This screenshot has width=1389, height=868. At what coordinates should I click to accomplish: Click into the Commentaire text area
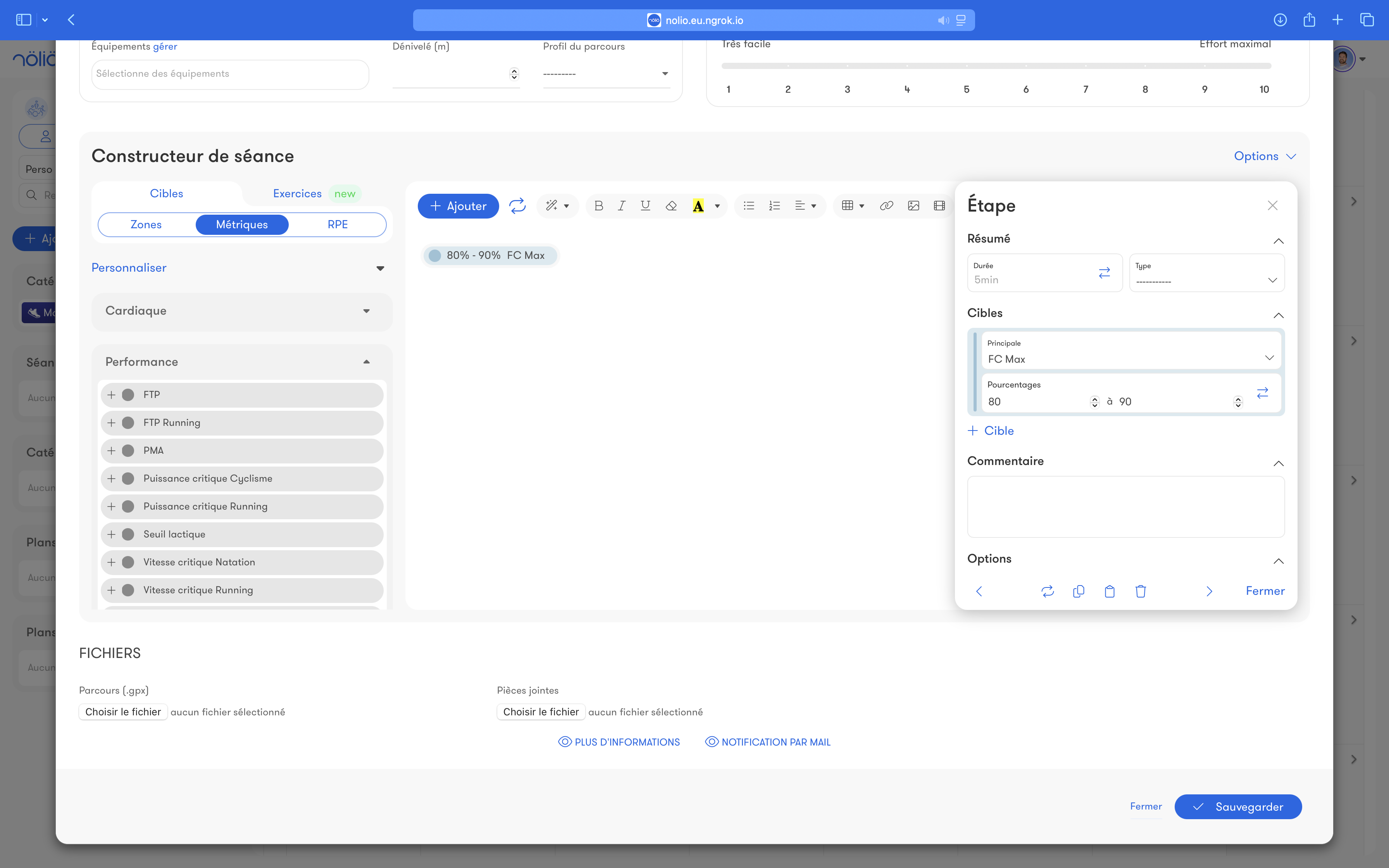(x=1125, y=506)
